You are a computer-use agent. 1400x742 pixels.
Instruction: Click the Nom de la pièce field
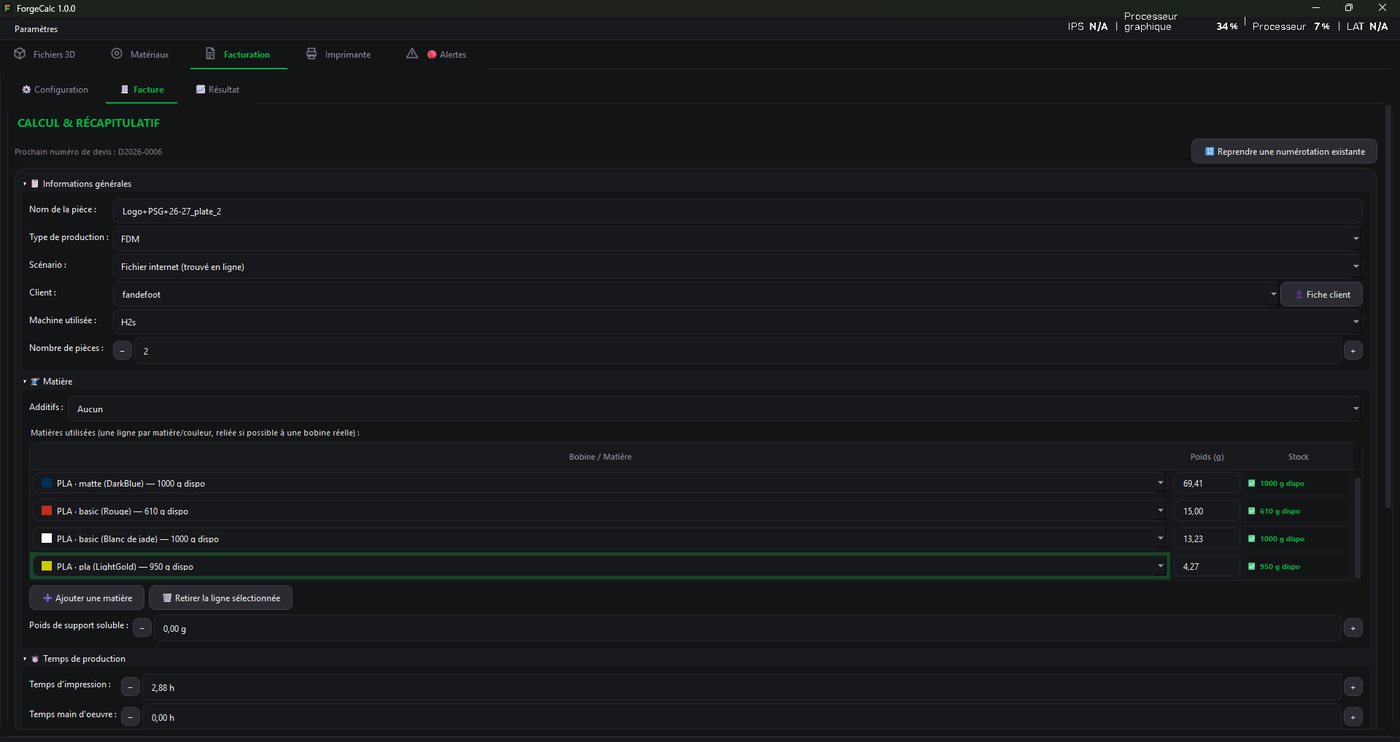pos(738,211)
